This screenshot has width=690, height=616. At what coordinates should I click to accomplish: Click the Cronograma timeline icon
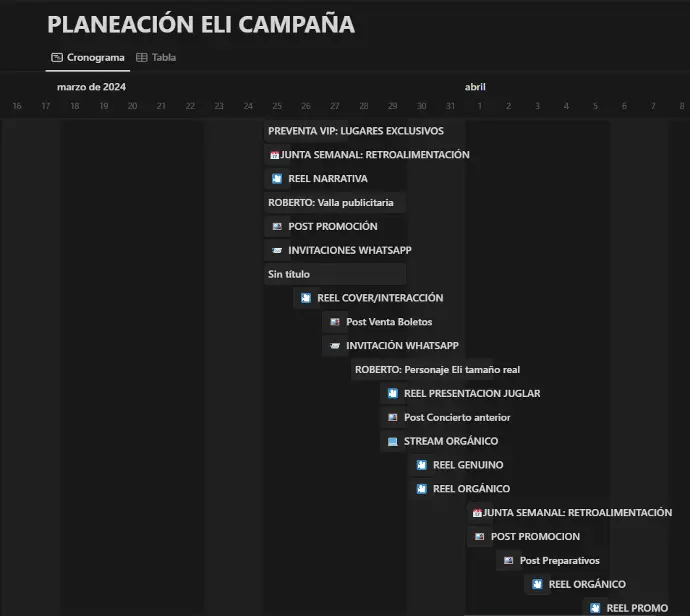pos(57,58)
